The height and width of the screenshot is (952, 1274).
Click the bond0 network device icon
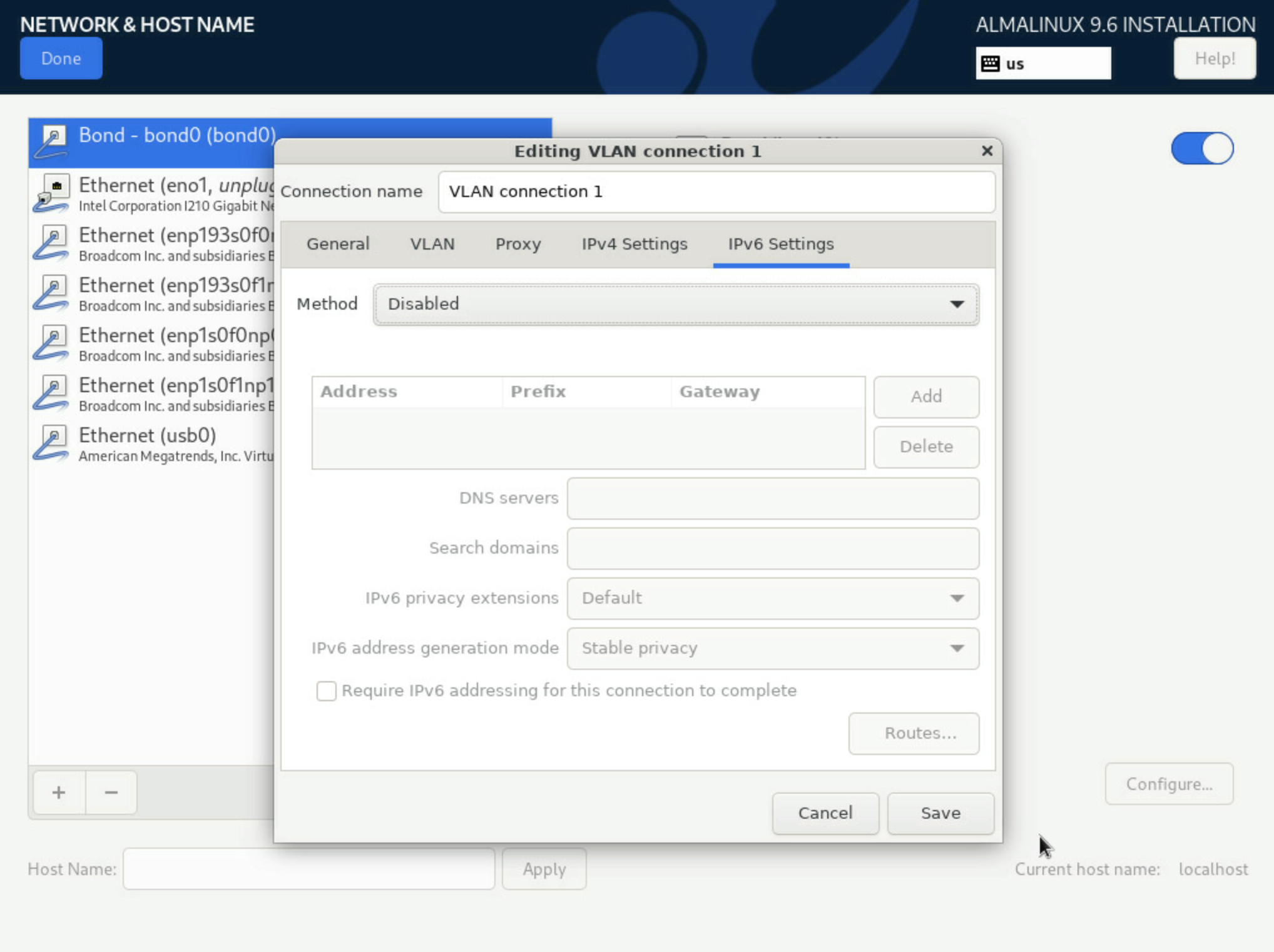coord(51,141)
